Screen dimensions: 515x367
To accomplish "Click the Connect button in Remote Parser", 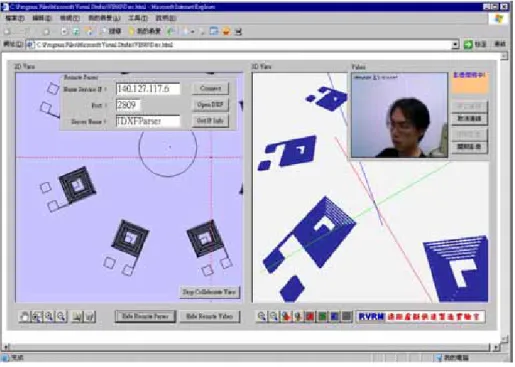I will [x=210, y=88].
